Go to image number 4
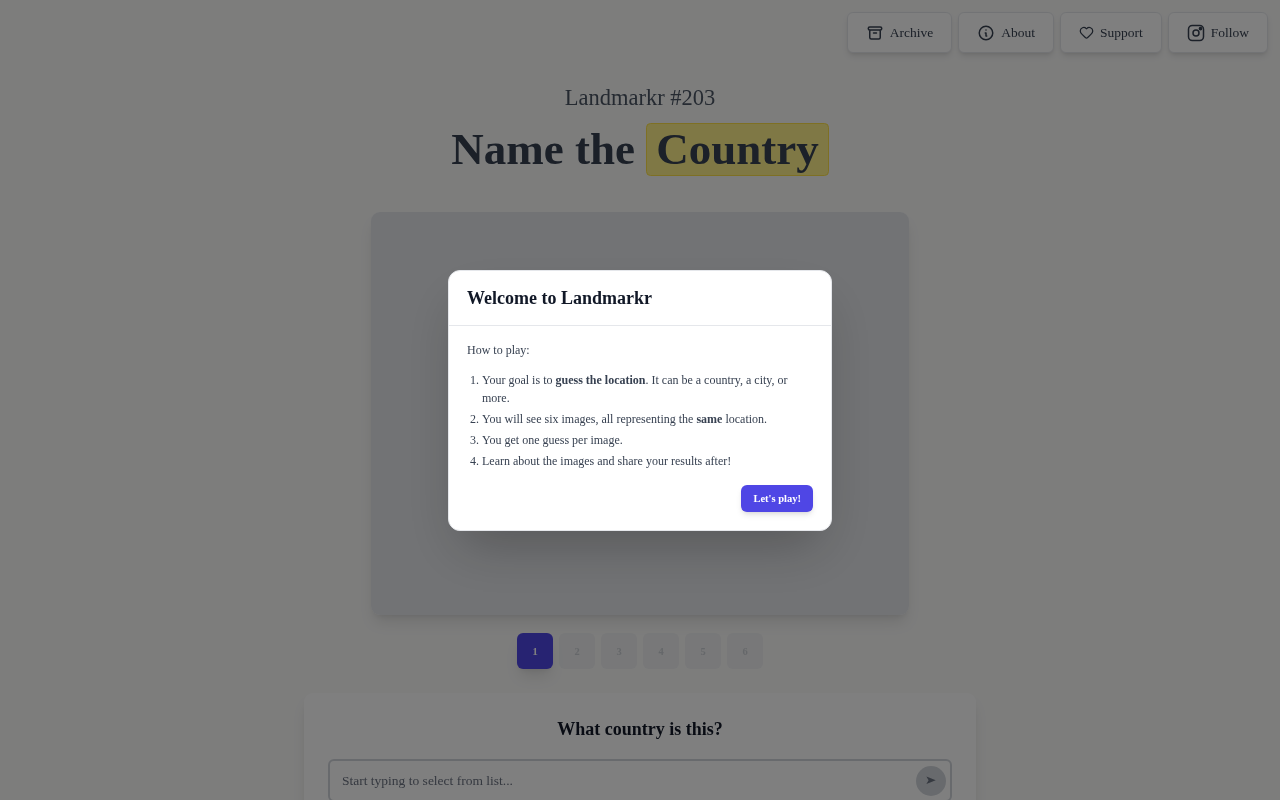1280x800 pixels. 661,651
